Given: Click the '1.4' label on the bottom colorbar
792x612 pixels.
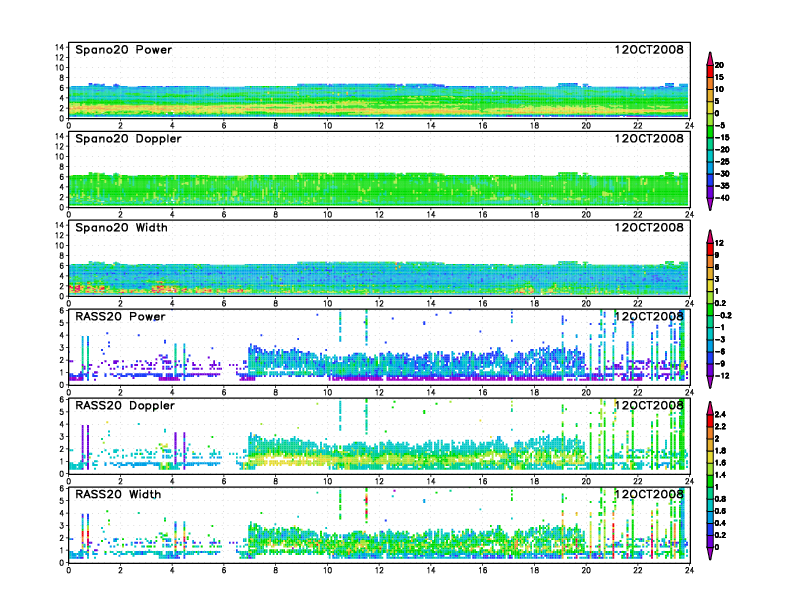Looking at the screenshot, I should 720,475.
